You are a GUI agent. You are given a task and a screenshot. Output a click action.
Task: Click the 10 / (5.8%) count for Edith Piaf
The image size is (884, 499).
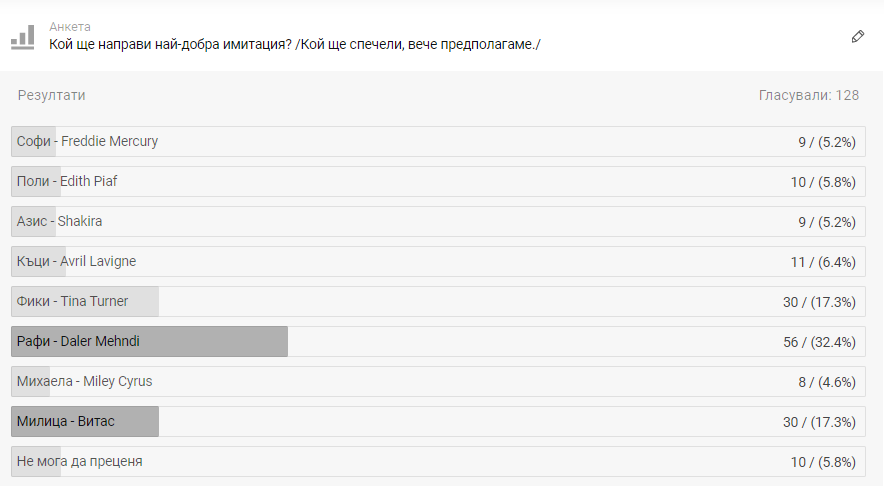click(x=823, y=182)
